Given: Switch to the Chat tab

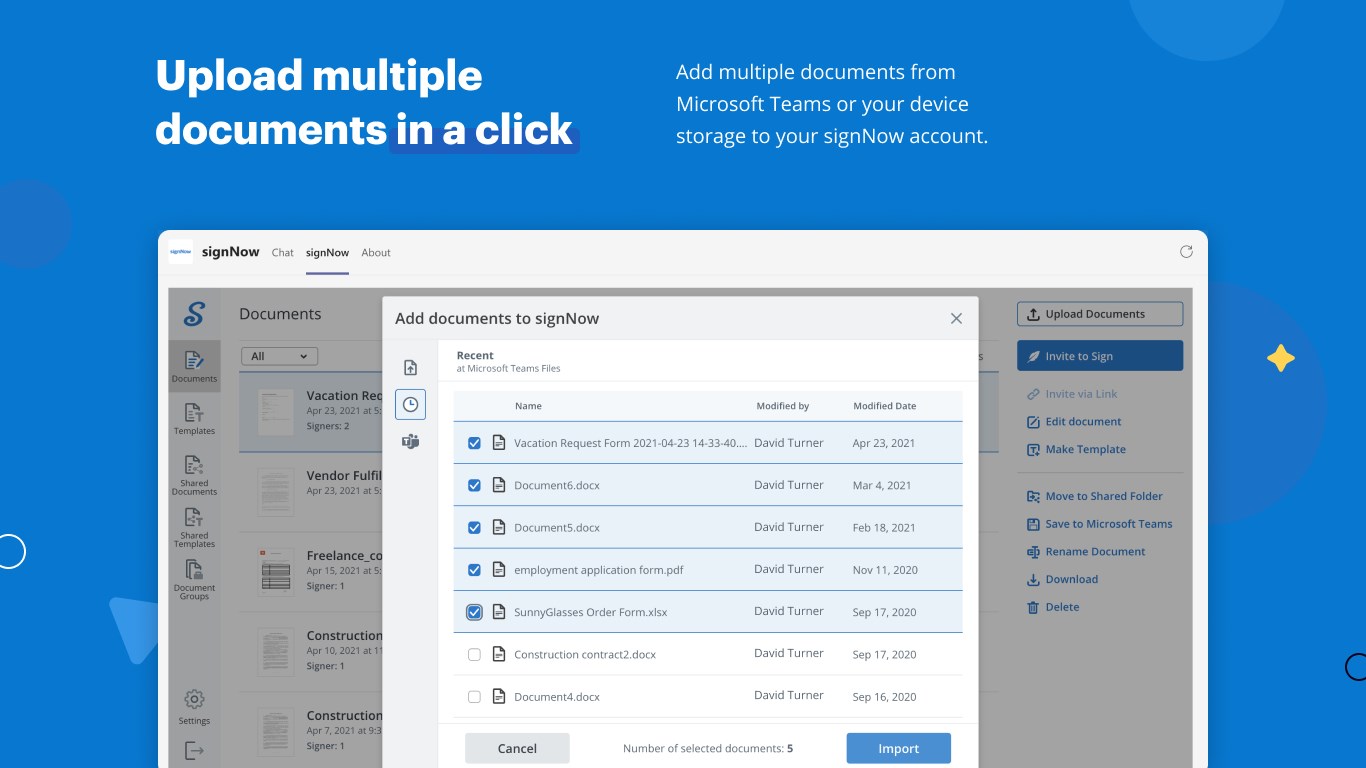Looking at the screenshot, I should point(283,253).
